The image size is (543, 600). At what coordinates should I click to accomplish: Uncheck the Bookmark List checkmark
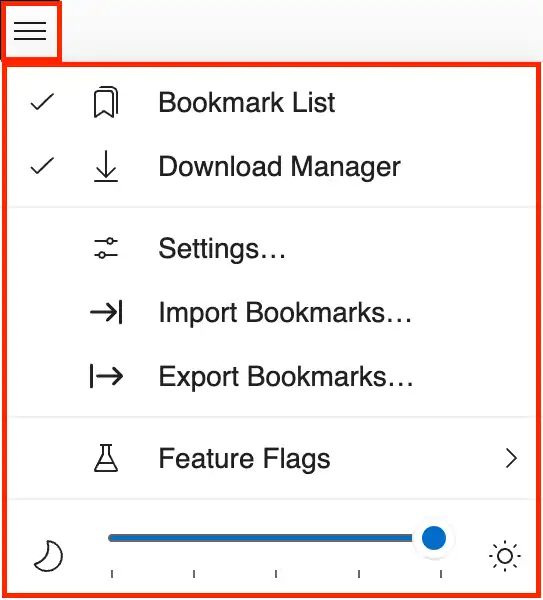(42, 102)
